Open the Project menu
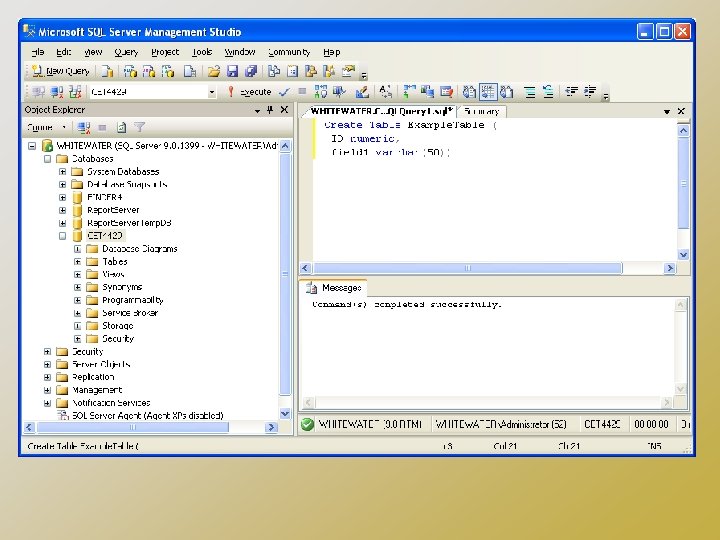Screen dimensions: 720x540 click(x=165, y=52)
